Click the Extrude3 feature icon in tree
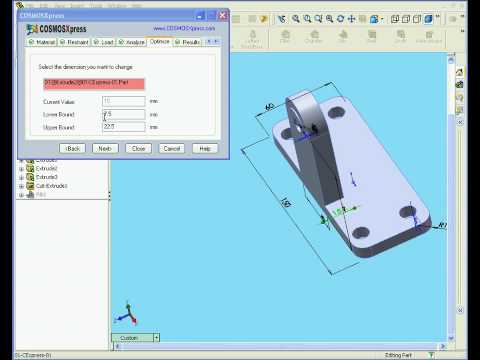This screenshot has width=480, height=360. 30,177
